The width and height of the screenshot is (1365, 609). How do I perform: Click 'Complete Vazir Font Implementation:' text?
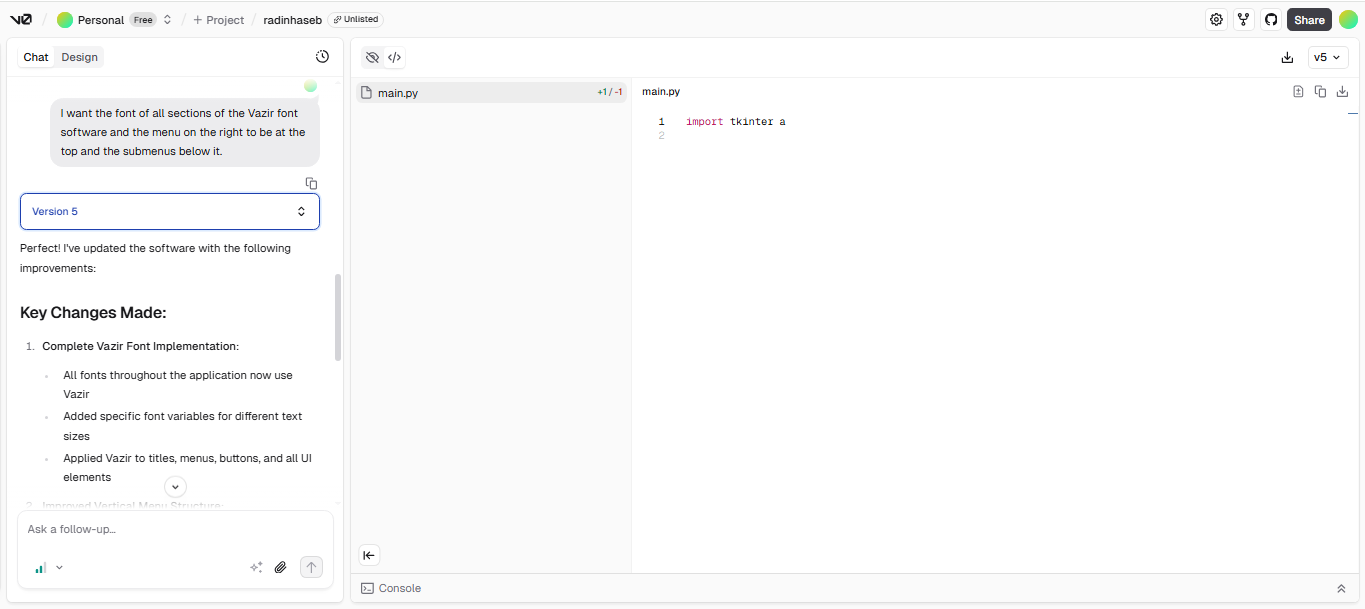click(x=140, y=346)
